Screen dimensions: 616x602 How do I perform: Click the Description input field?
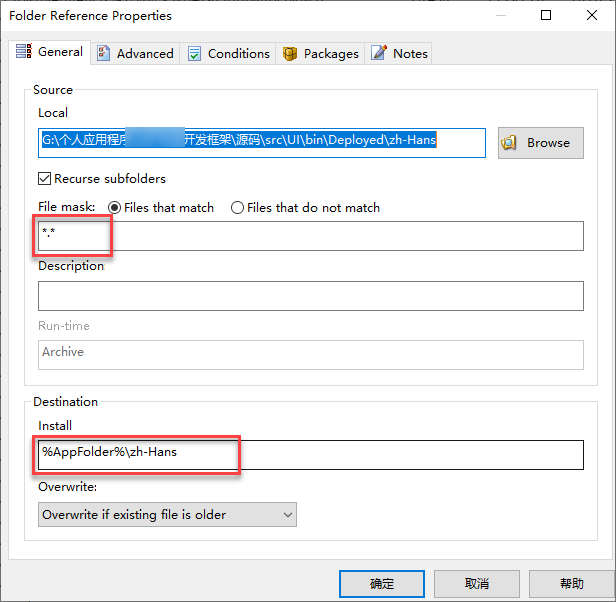(311, 296)
